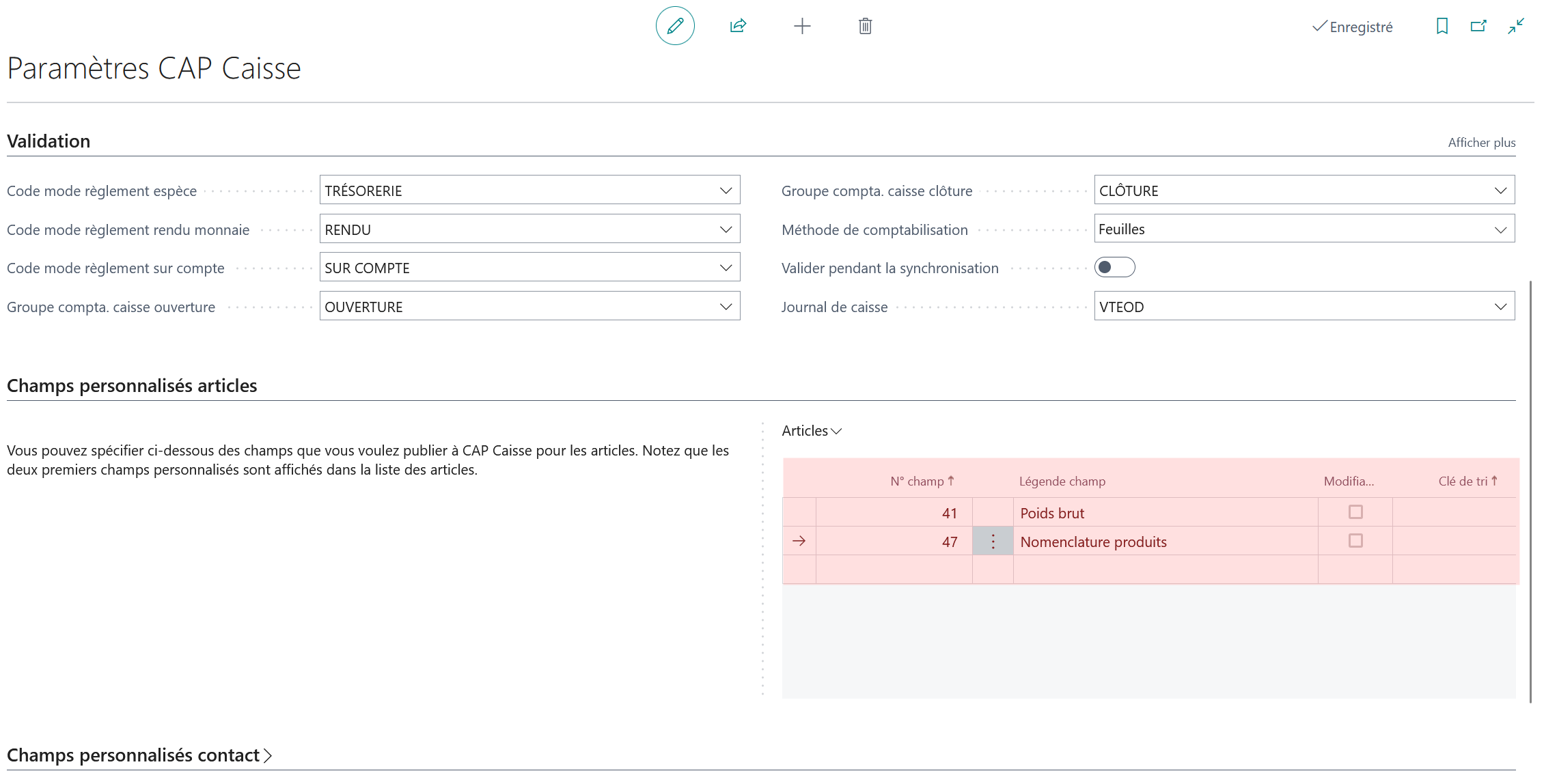
Task: Click the plus icon to add new
Action: (802, 26)
